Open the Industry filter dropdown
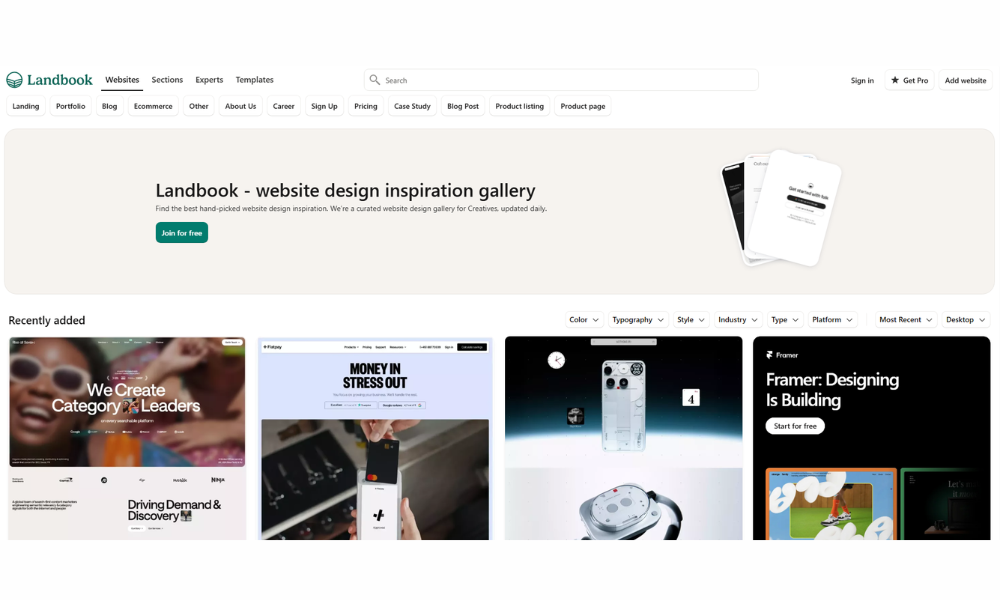Screen dimensions: 1000x600 [737, 319]
